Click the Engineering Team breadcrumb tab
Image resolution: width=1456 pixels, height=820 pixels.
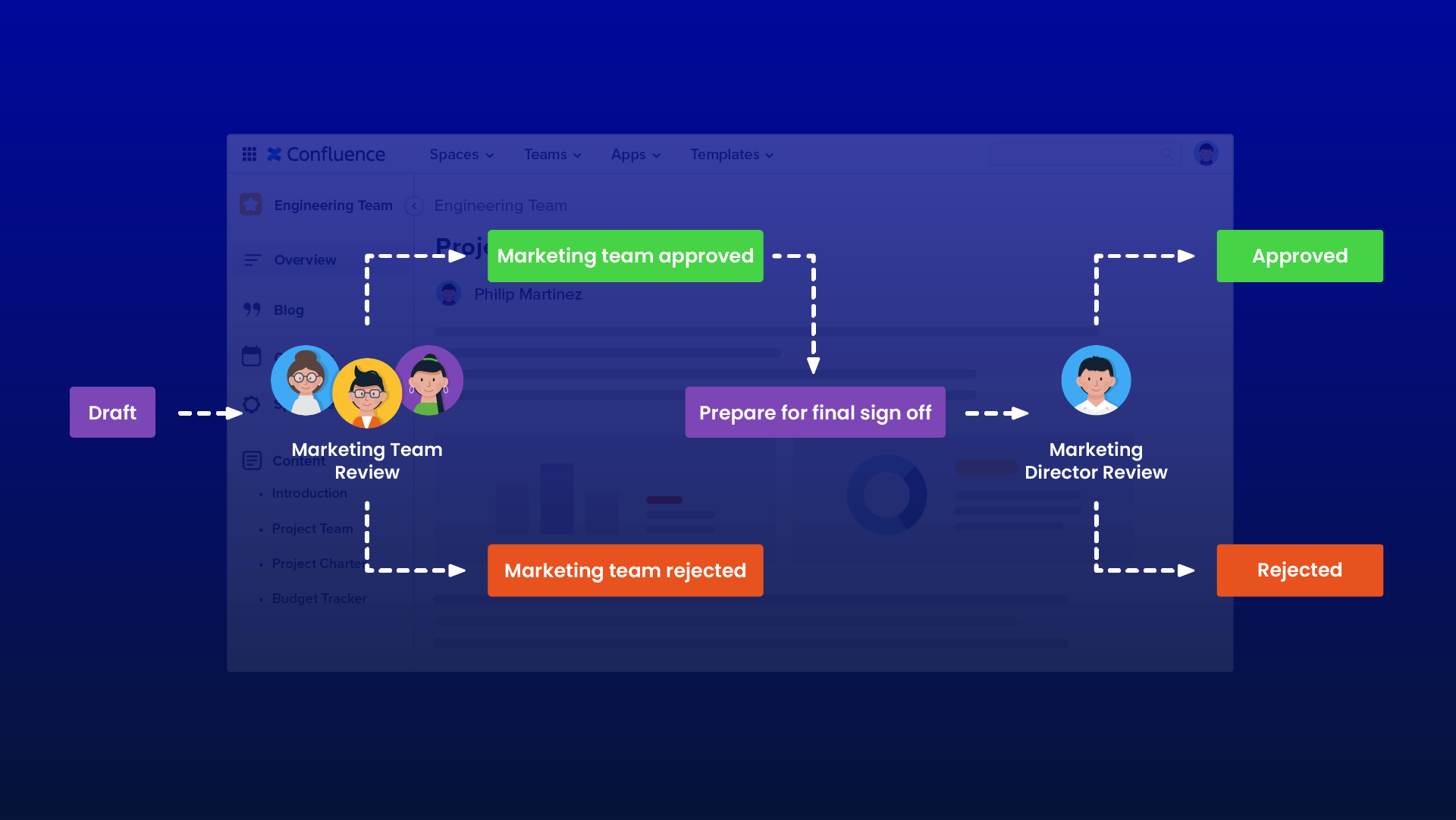pyautogui.click(x=500, y=206)
